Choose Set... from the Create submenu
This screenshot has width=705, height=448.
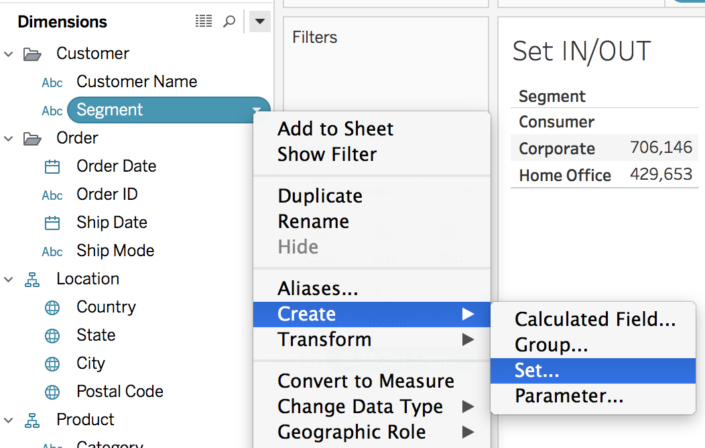coord(537,371)
